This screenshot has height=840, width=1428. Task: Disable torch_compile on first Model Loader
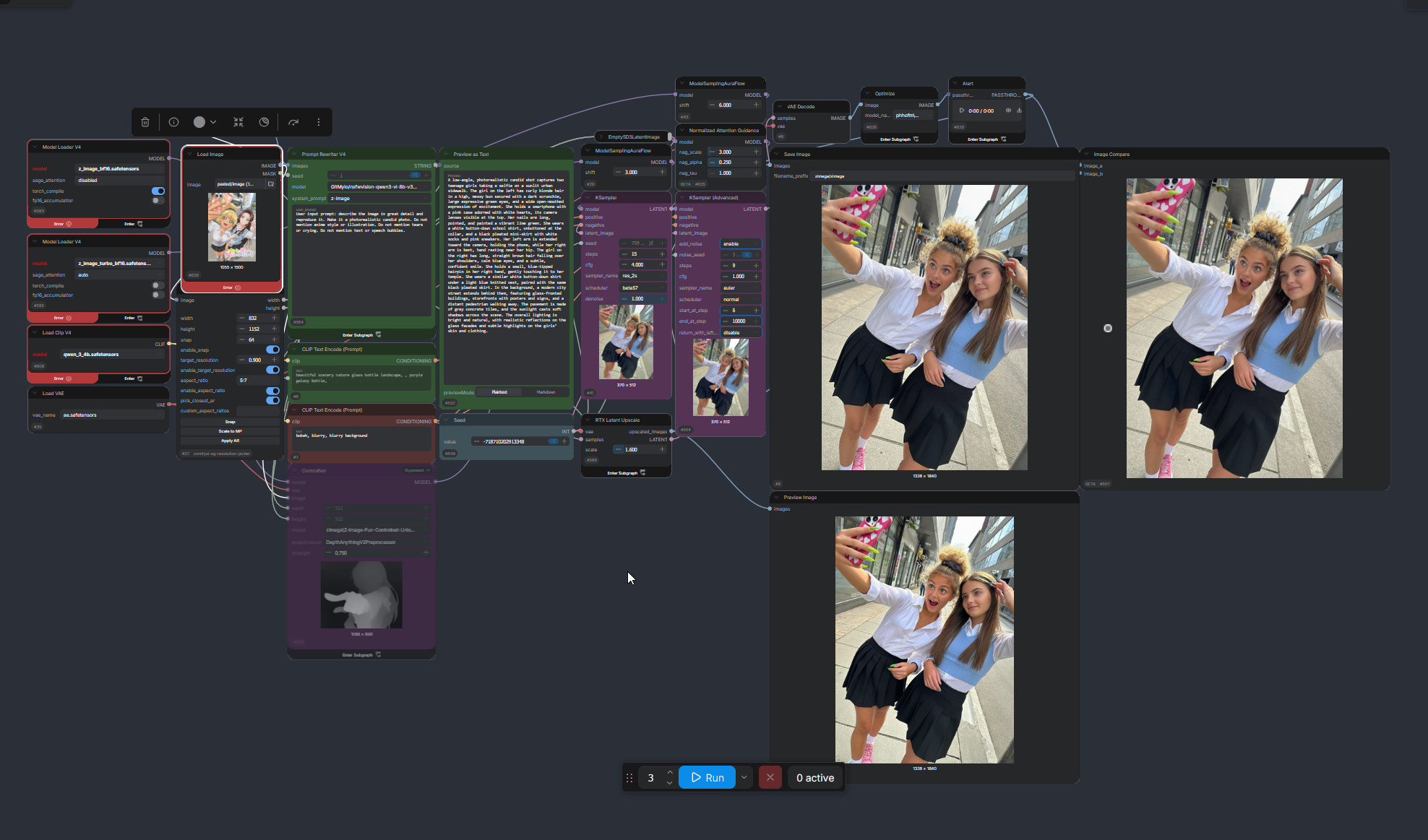point(158,191)
